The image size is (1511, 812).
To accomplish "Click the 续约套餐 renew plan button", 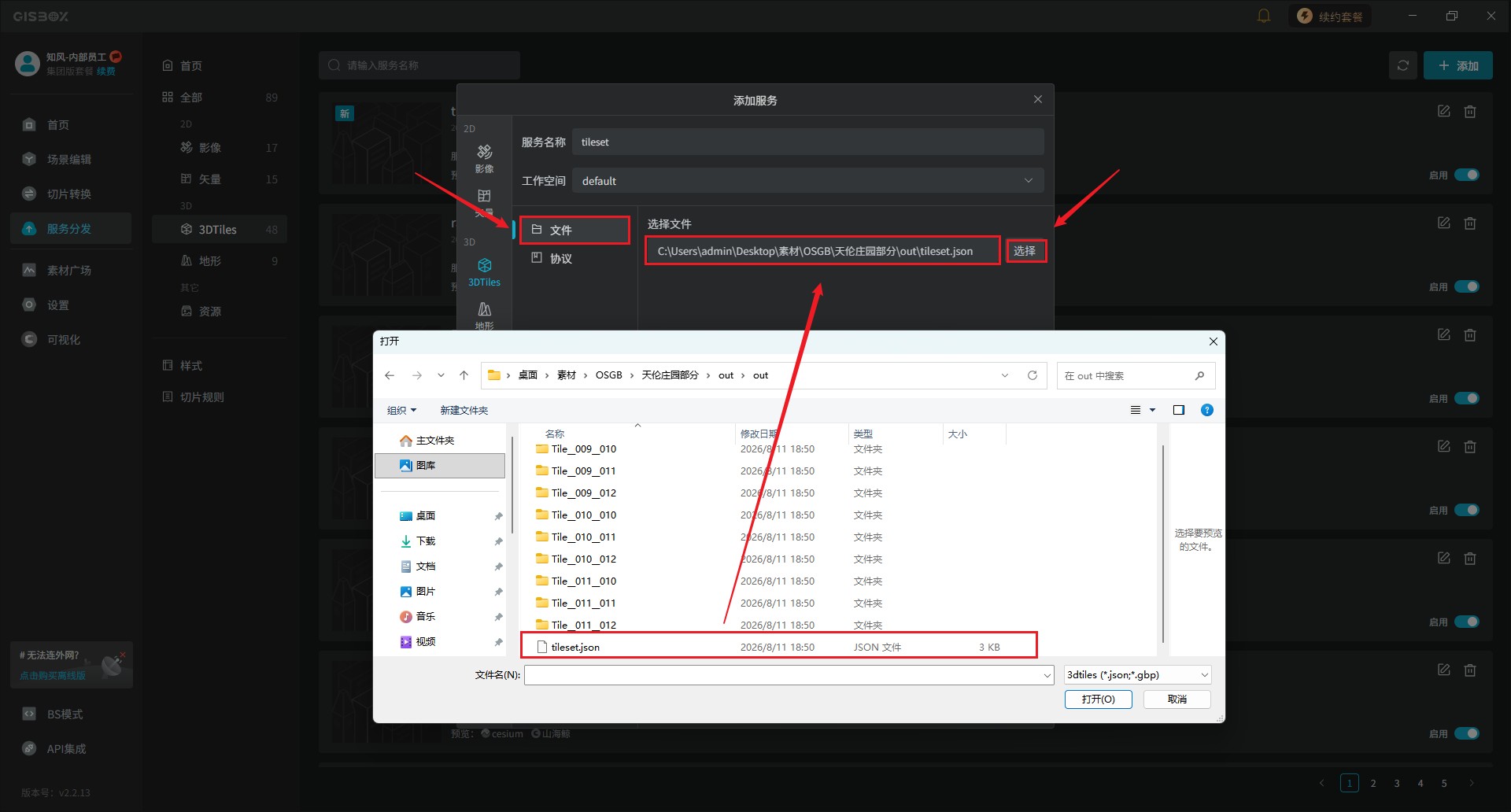I will (x=1330, y=16).
